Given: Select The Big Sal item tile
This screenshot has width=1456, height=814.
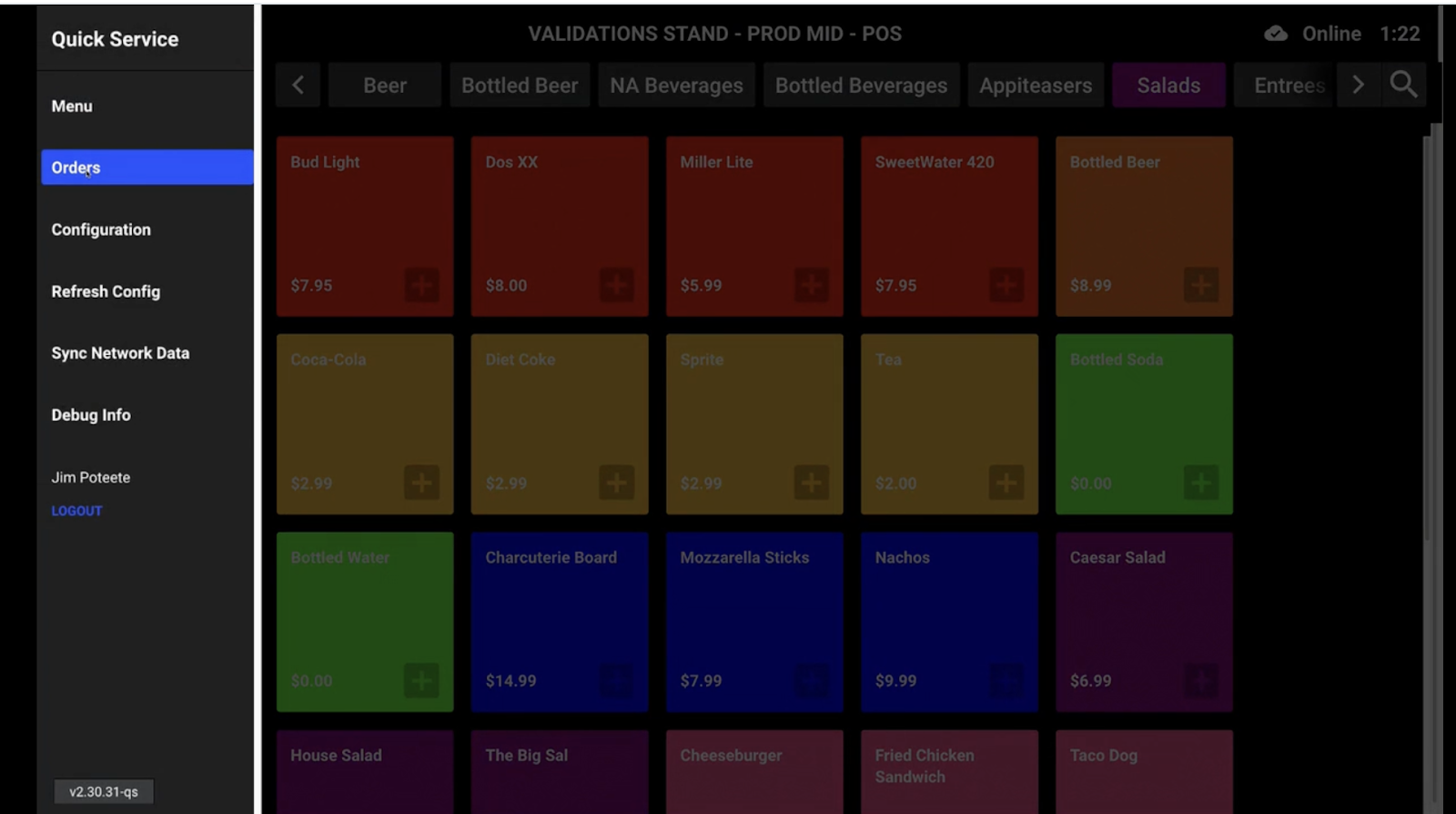Looking at the screenshot, I should [560, 771].
